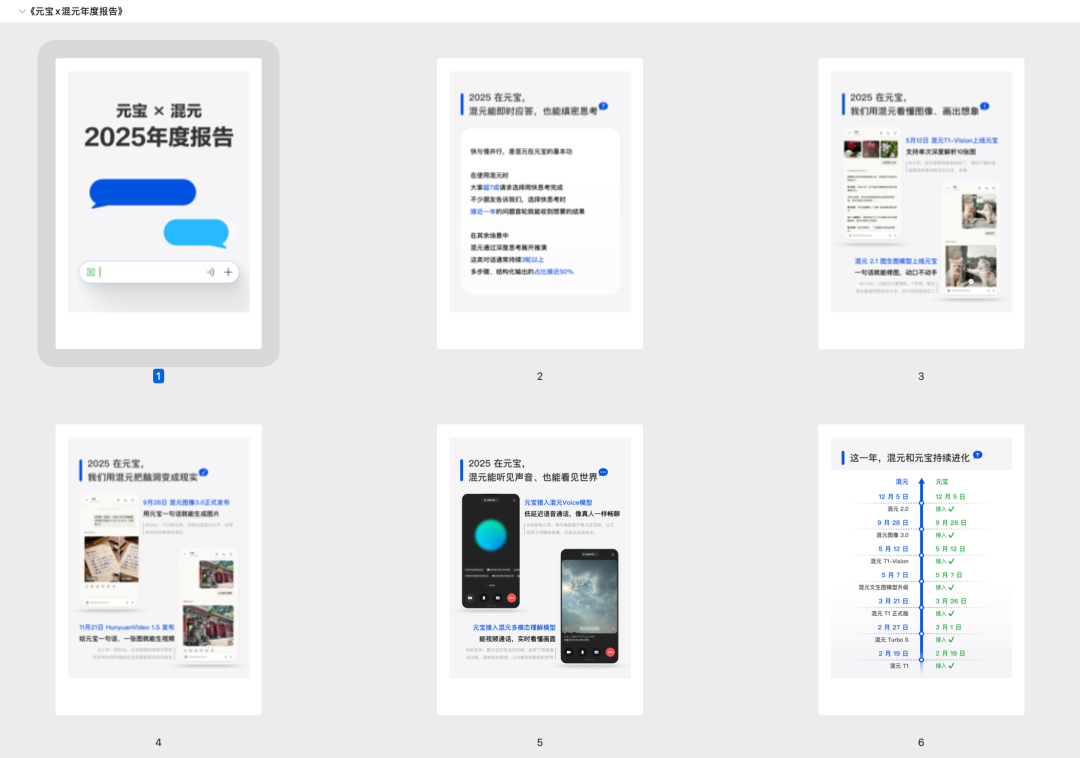Click the page number label 3
The height and width of the screenshot is (758, 1080).
pyautogui.click(x=921, y=376)
